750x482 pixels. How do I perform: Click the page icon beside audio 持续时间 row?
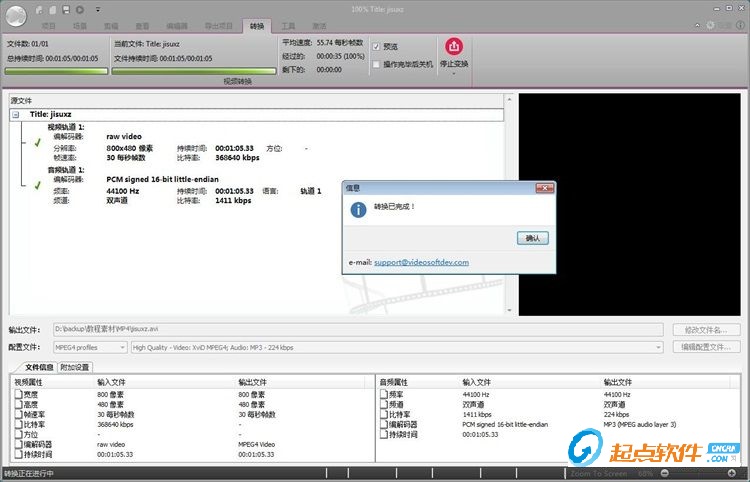pyautogui.click(x=384, y=435)
